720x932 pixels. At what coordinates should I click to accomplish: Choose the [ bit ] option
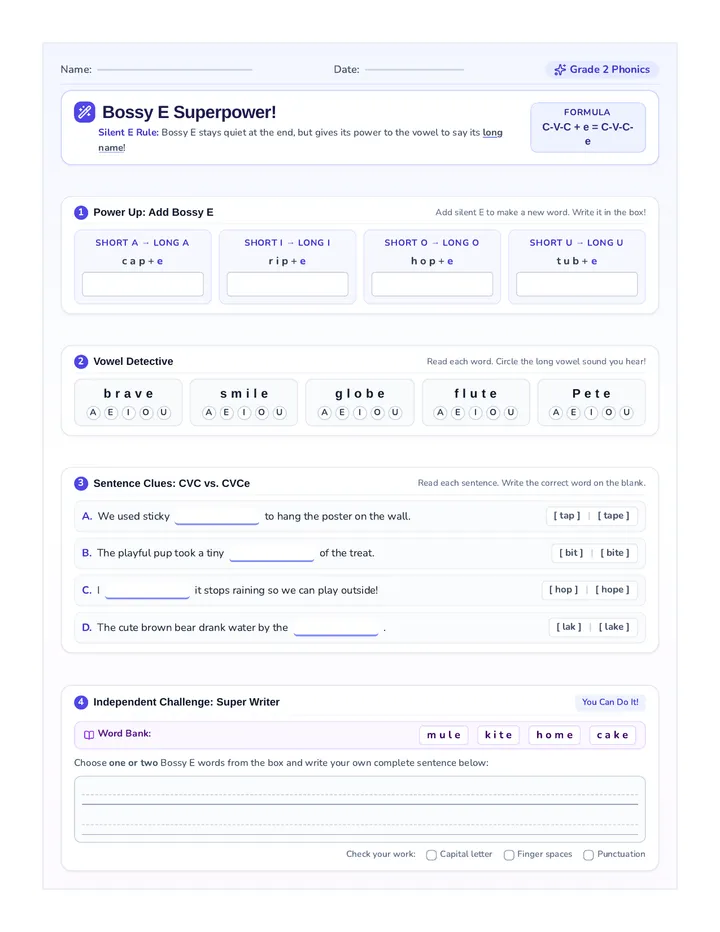tap(571, 553)
